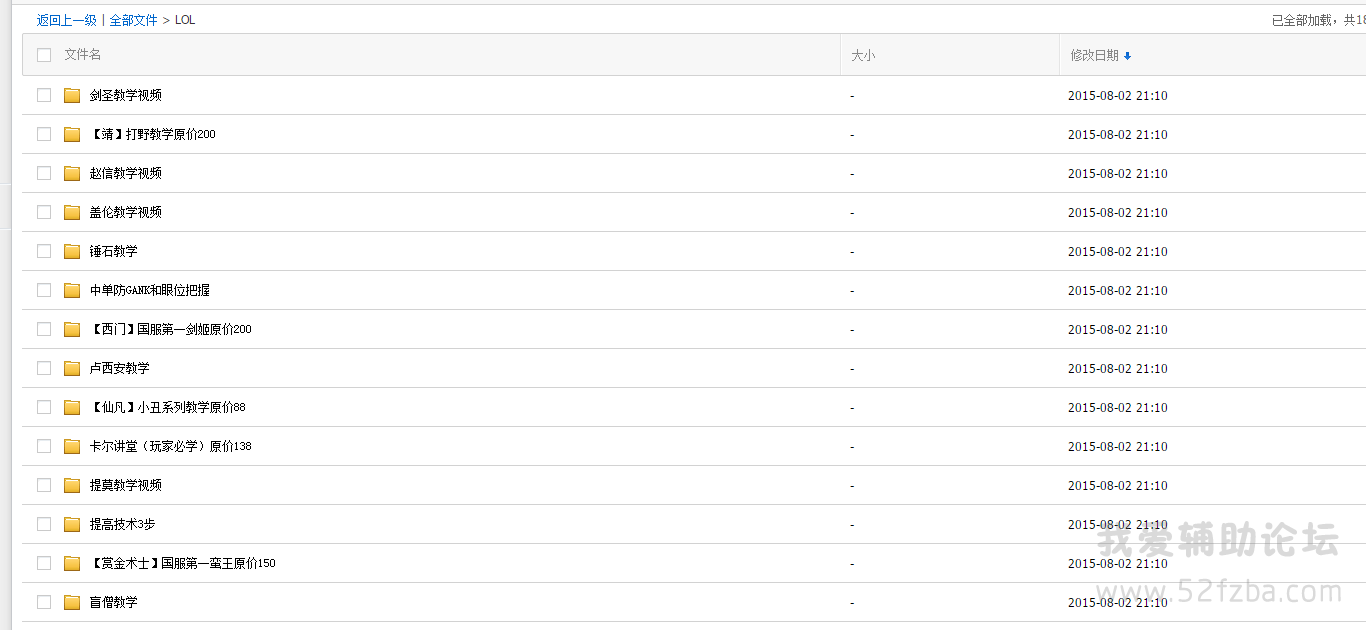Screen dimensions: 1366x630
Task: Sort list by 文件名 column header
Action: tap(83, 55)
